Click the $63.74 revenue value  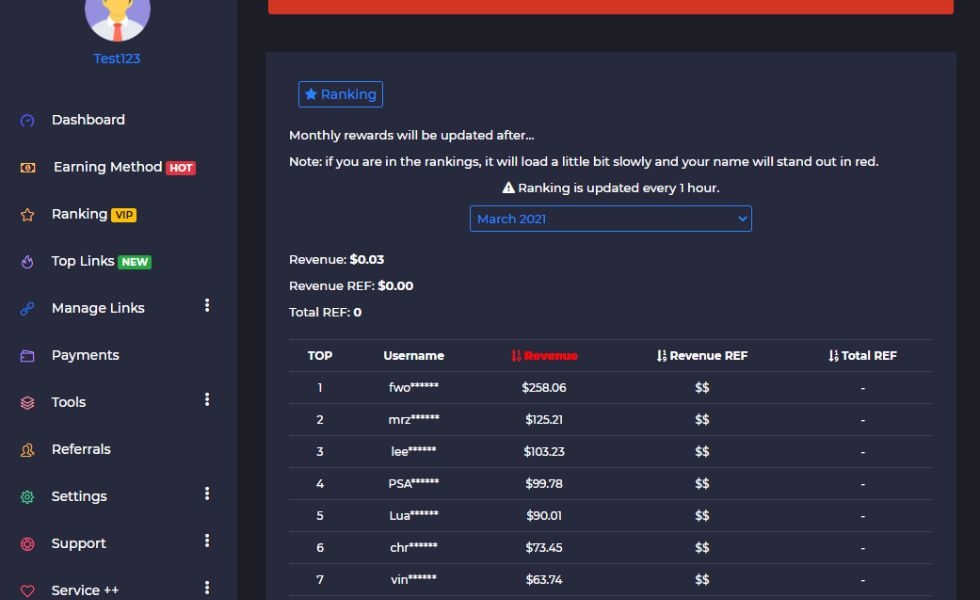[544, 579]
